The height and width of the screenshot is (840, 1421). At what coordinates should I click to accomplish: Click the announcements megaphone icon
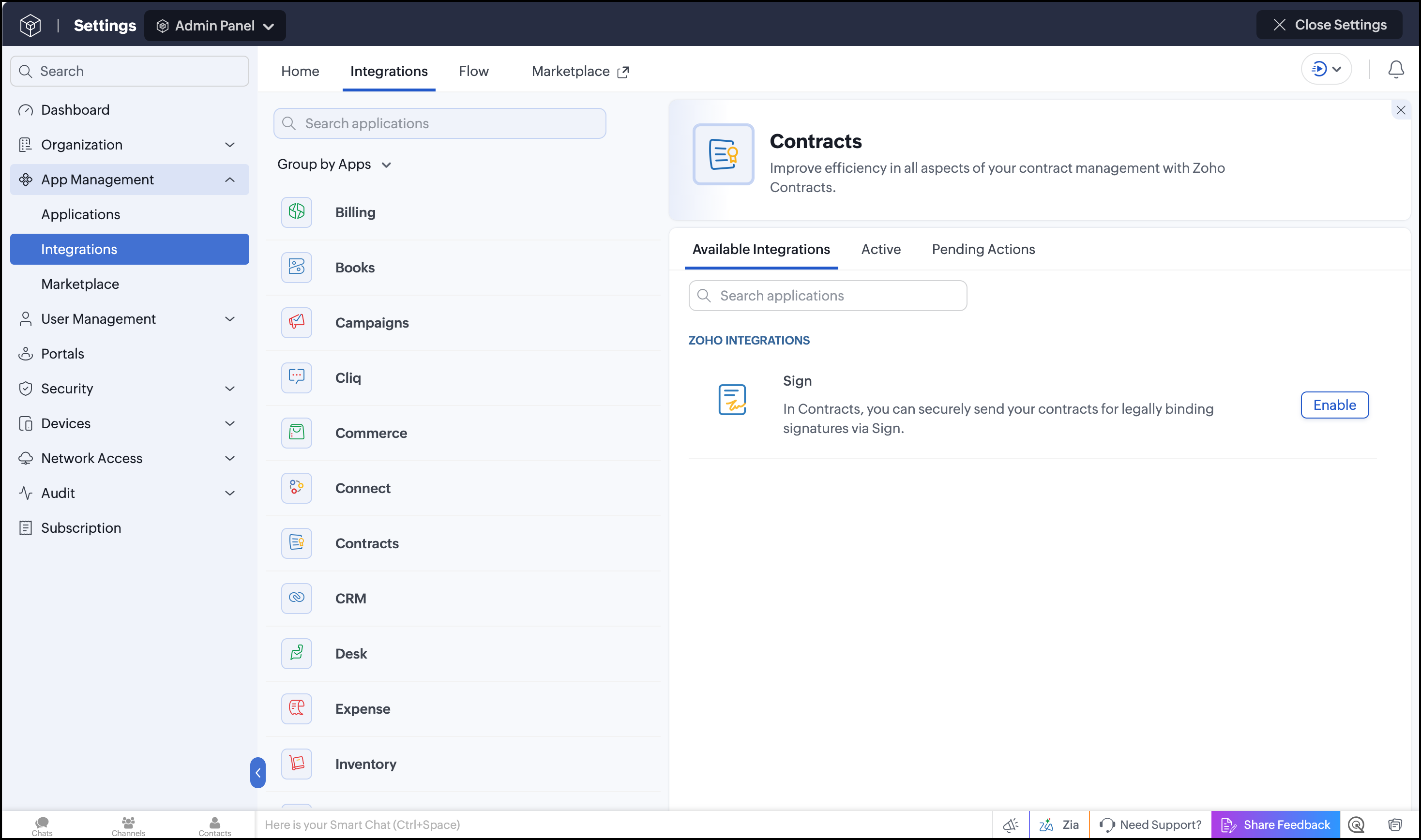[x=1011, y=825]
